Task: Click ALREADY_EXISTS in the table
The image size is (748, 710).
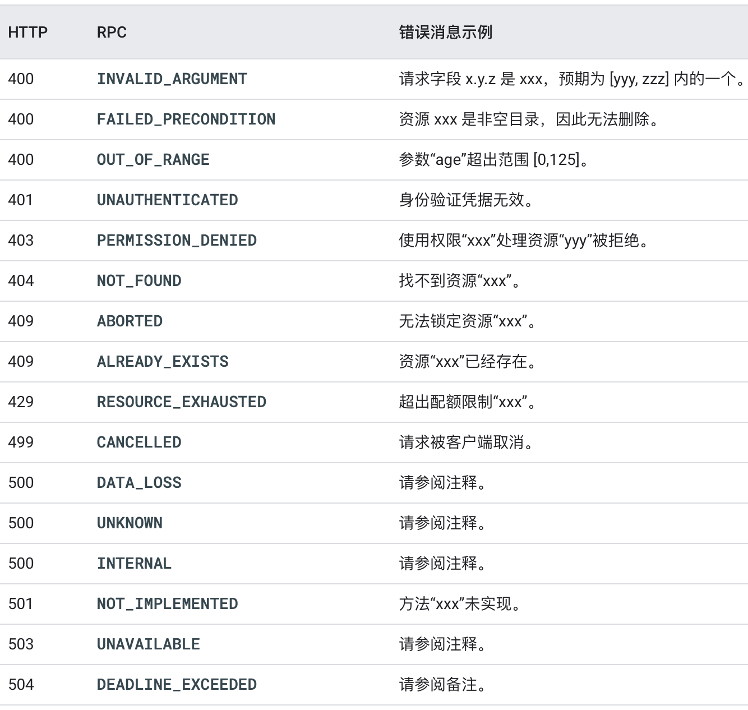Action: pyautogui.click(x=163, y=361)
